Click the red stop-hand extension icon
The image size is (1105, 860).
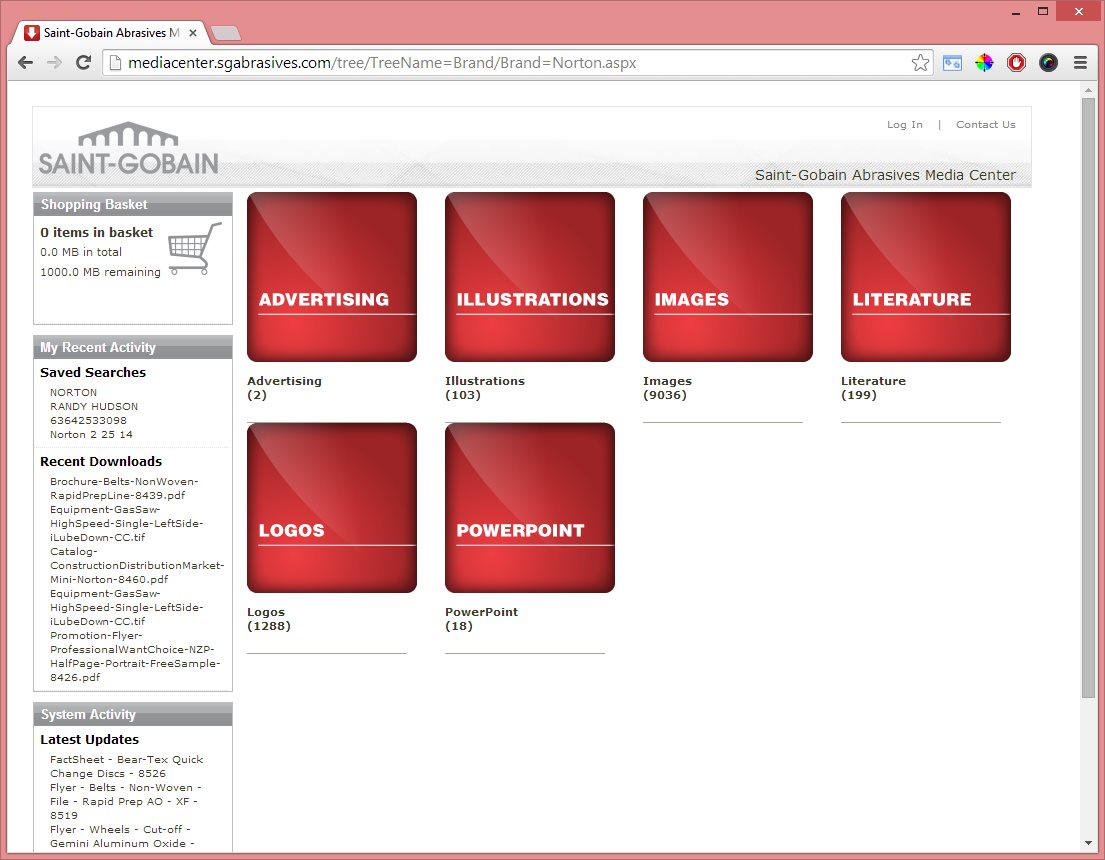click(1016, 63)
